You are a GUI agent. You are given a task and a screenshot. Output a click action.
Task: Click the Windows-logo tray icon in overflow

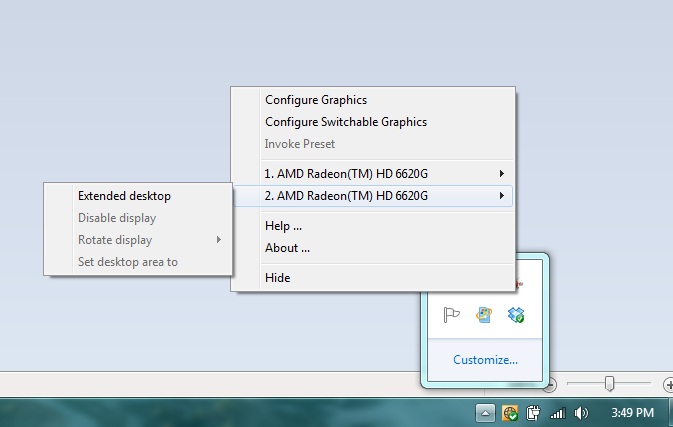(x=484, y=315)
